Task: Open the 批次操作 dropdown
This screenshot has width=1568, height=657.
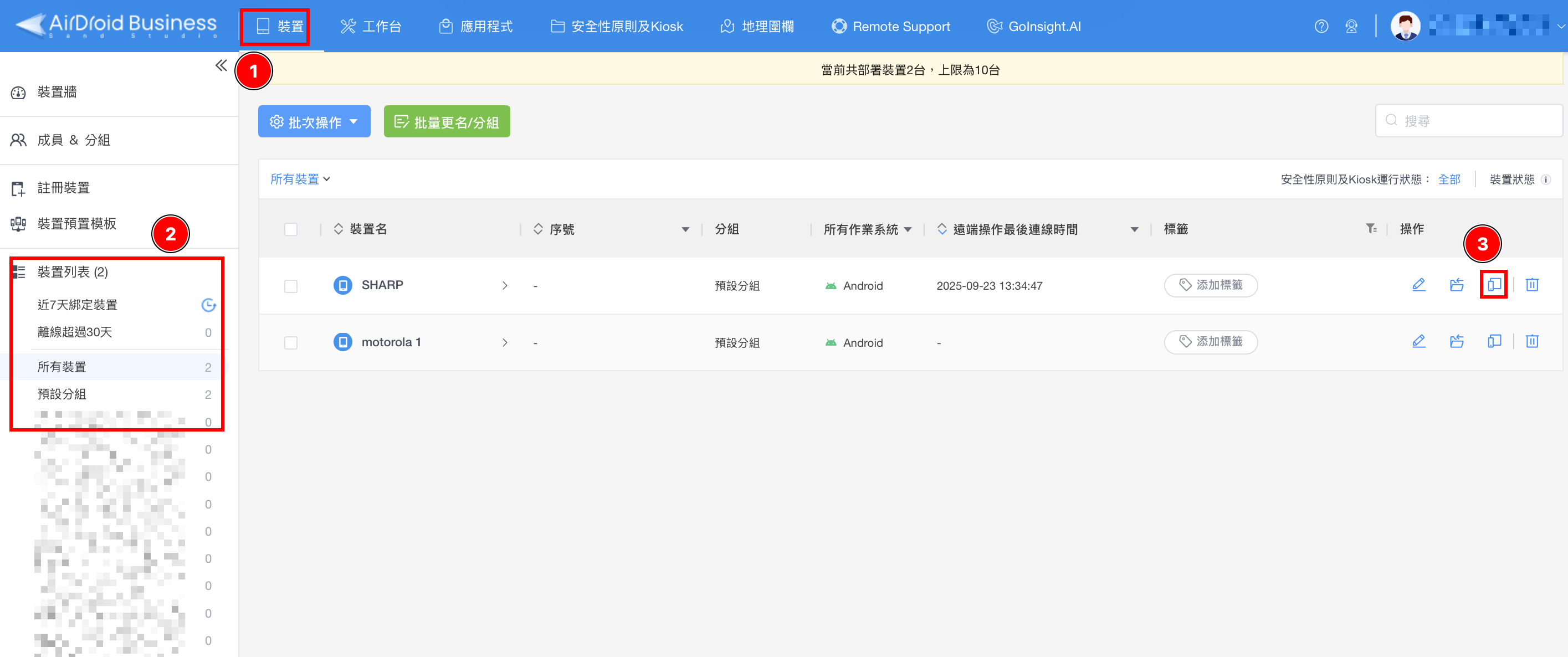Action: [x=314, y=122]
